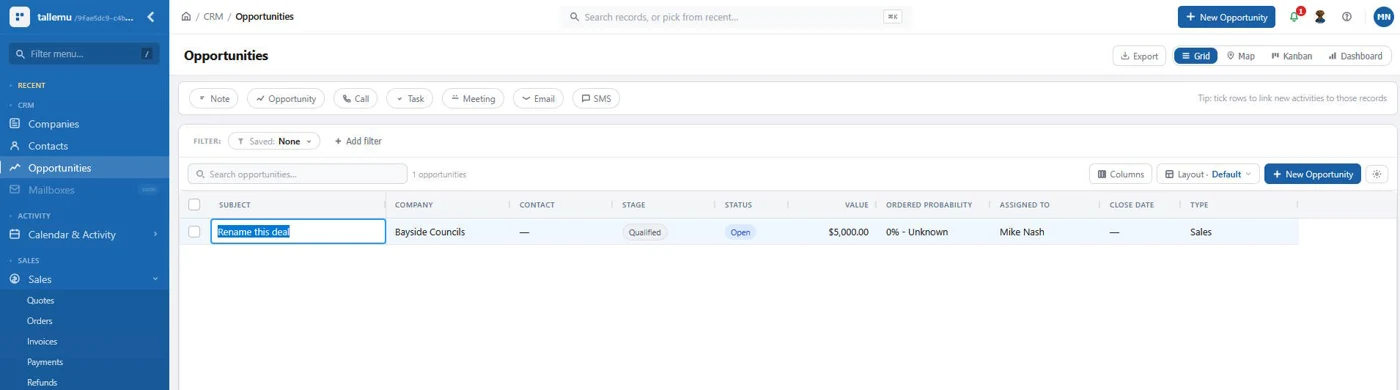Click the Open status badge
The height and width of the screenshot is (390, 1400).
coord(740,232)
